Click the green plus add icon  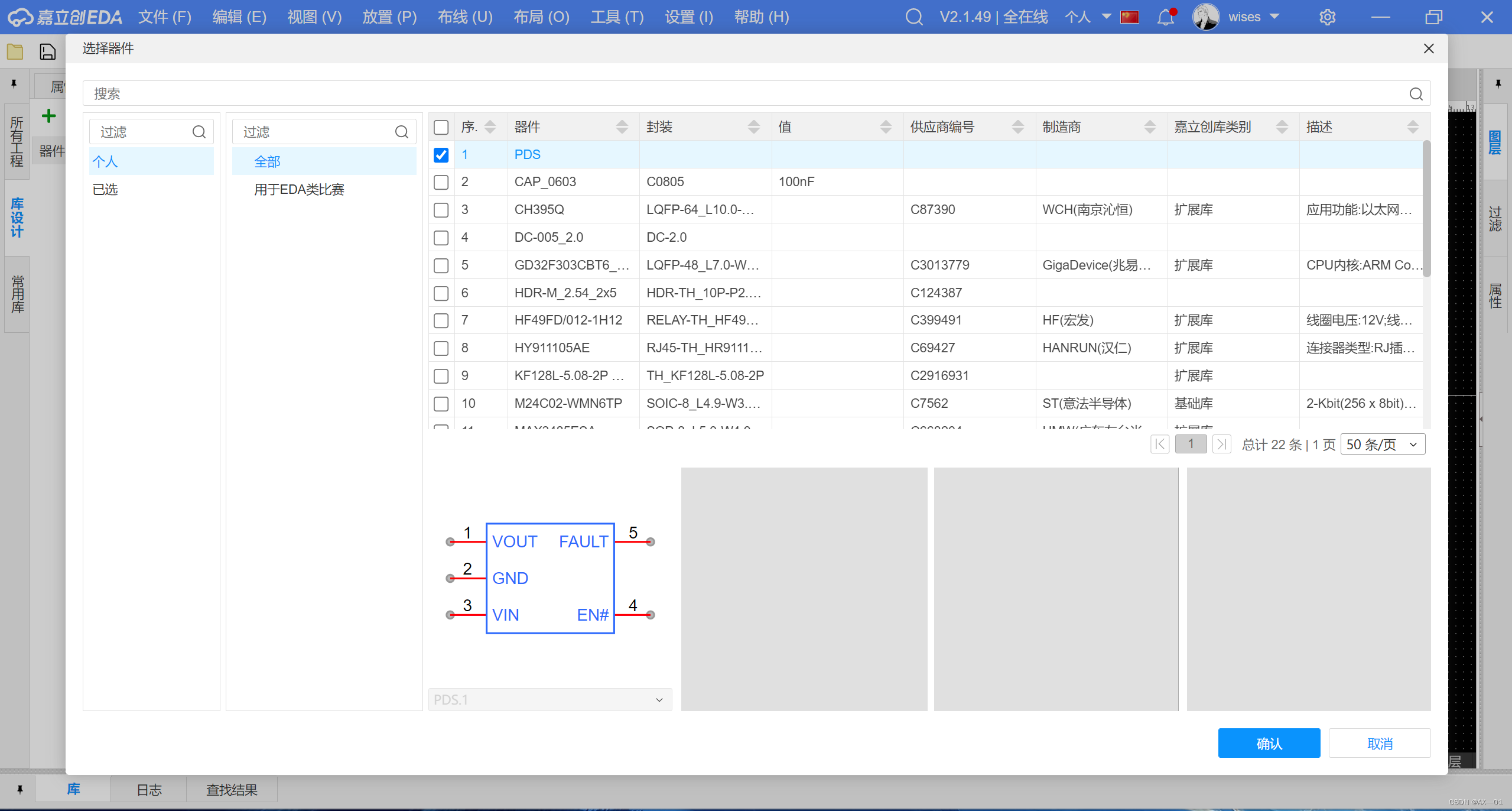[x=49, y=116]
